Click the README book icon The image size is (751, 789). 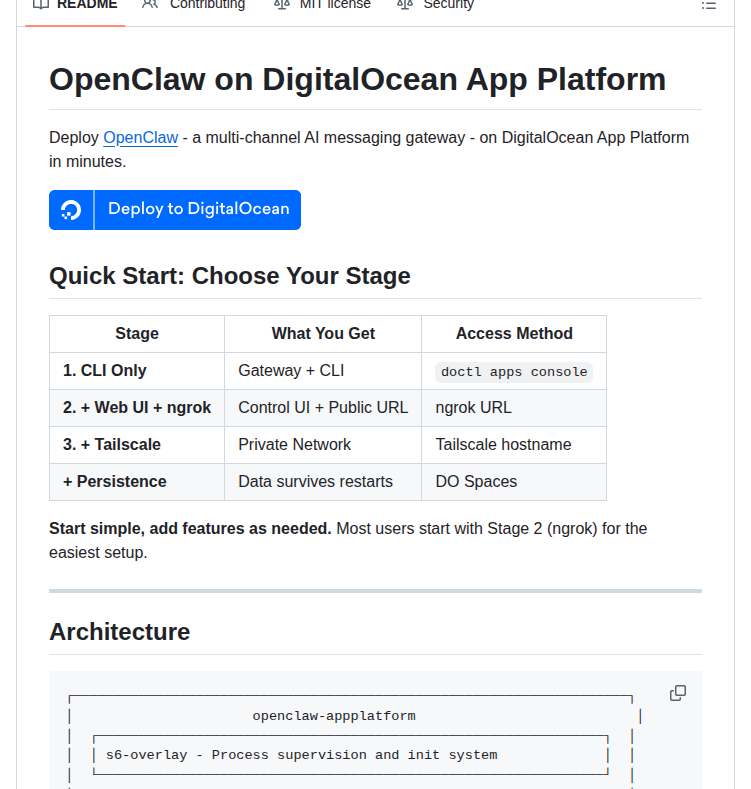(41, 5)
